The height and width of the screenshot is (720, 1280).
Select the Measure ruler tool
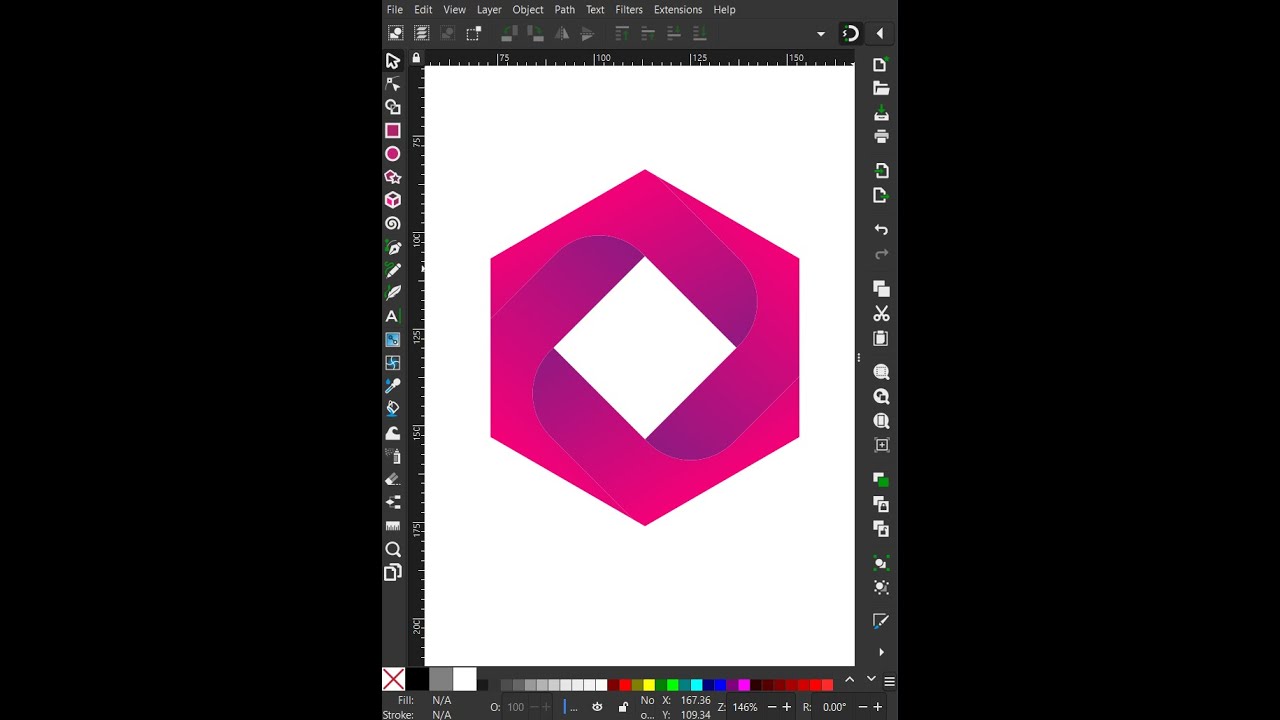point(393,526)
